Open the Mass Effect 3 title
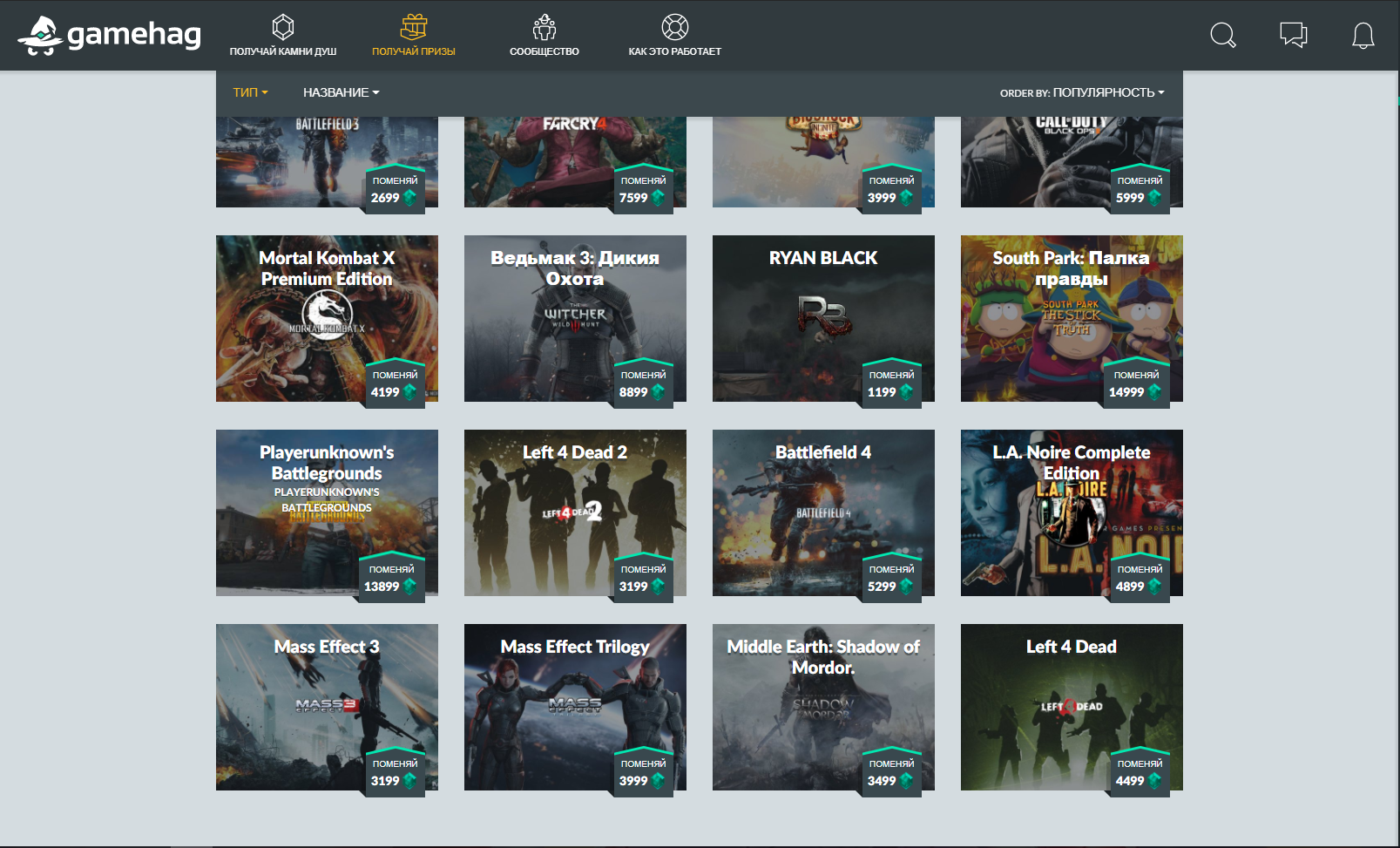 (x=327, y=647)
